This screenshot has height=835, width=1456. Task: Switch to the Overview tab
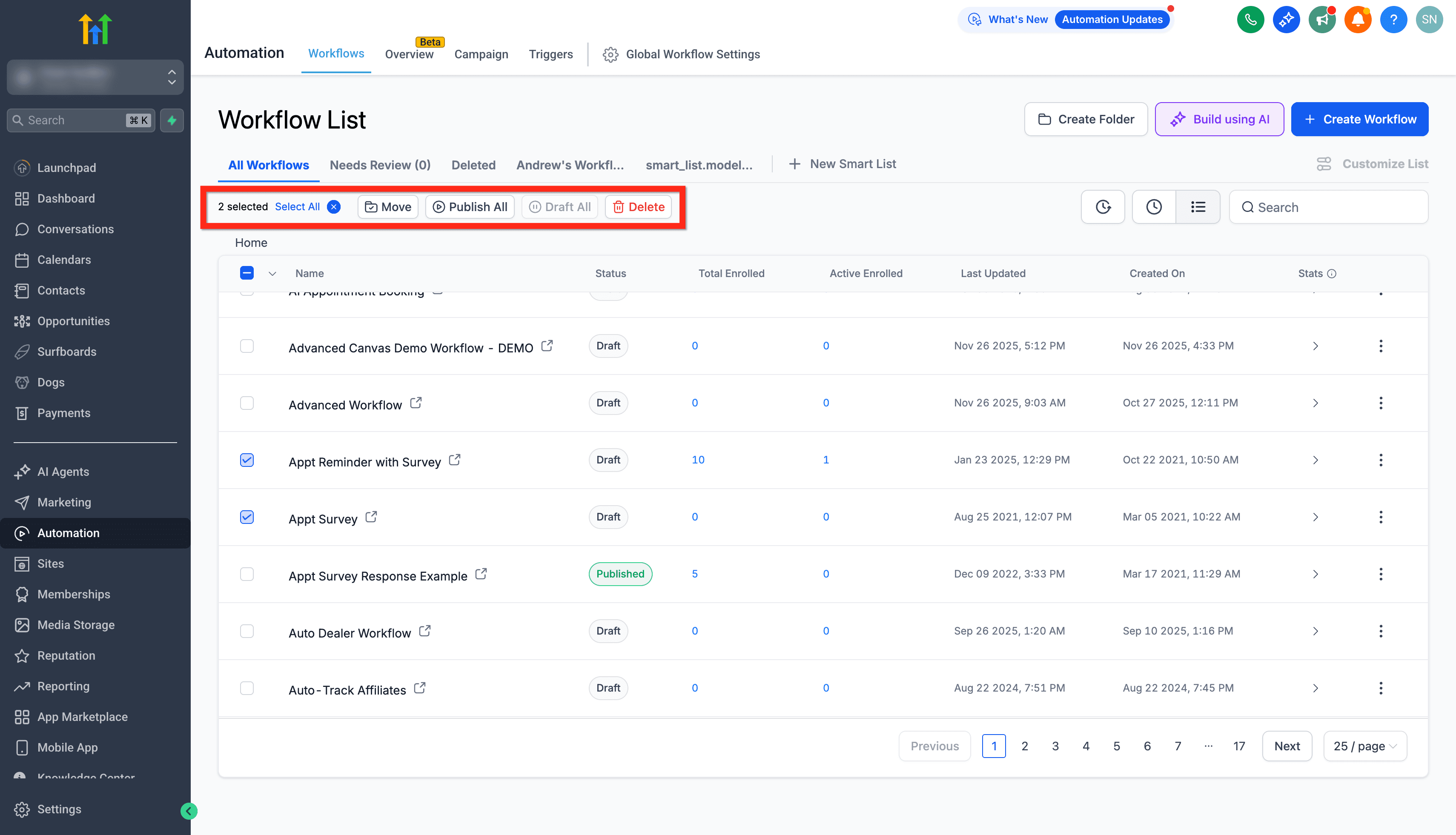tap(409, 54)
